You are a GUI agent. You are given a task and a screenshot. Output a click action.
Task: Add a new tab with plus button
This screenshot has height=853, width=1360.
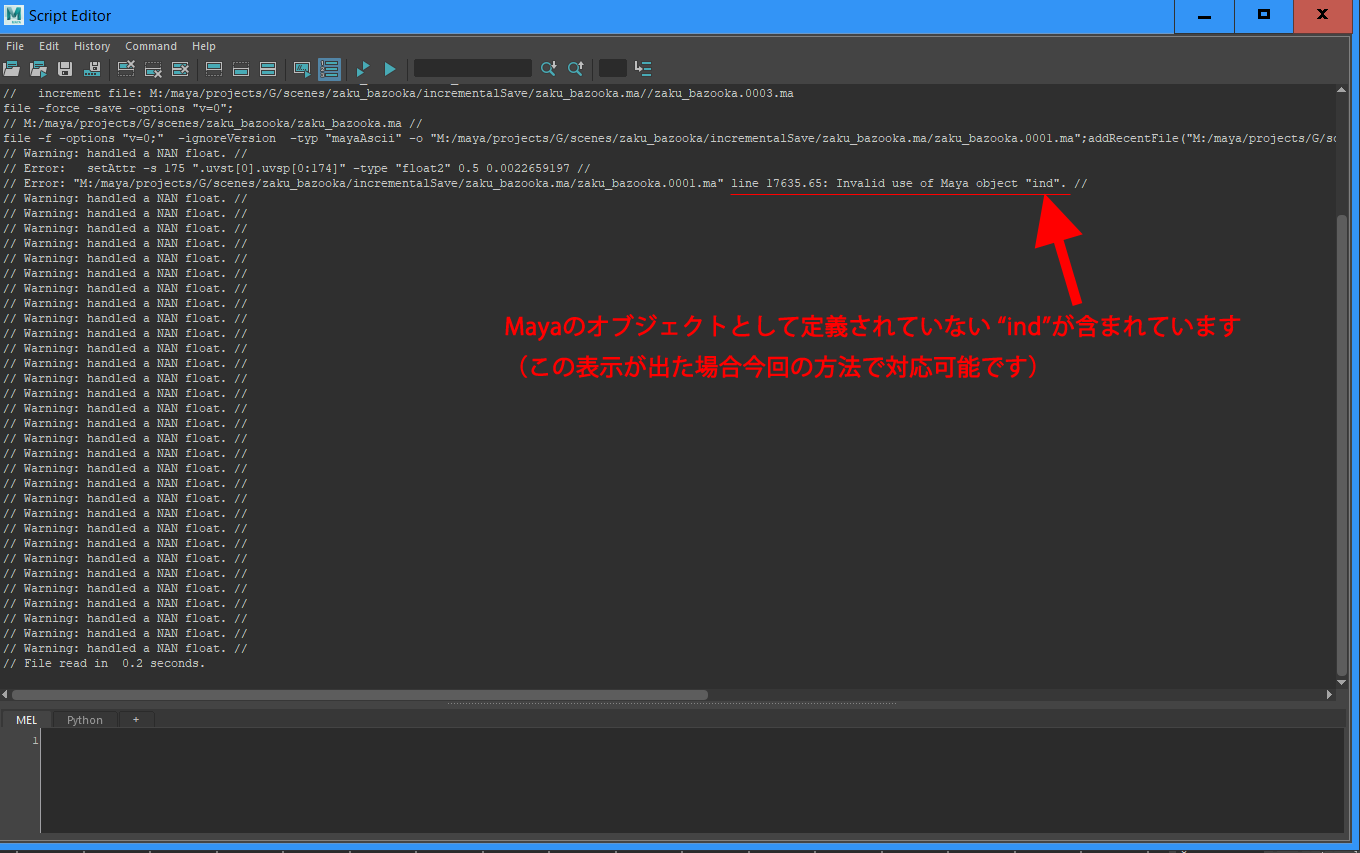pos(136,720)
